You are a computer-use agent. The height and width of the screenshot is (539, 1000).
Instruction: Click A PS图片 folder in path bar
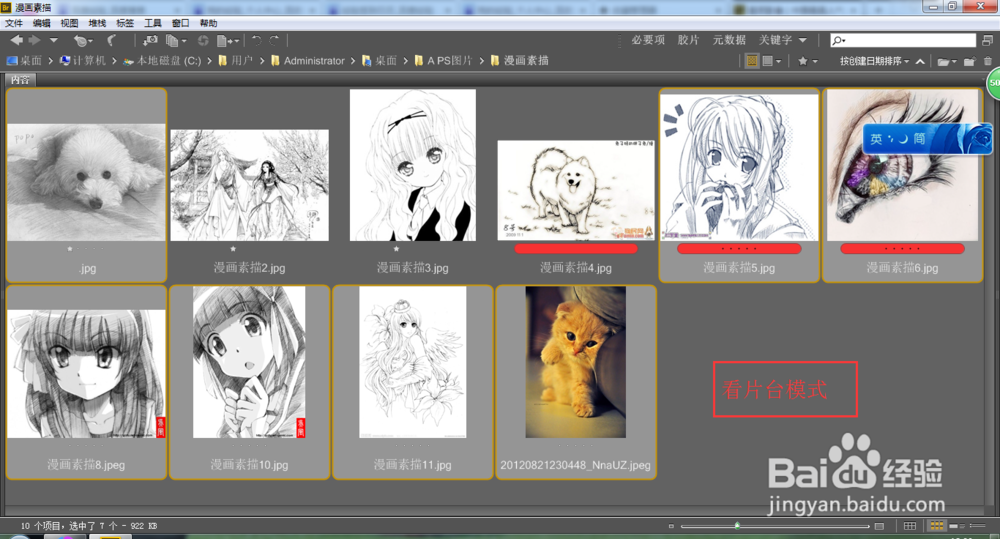(x=443, y=61)
